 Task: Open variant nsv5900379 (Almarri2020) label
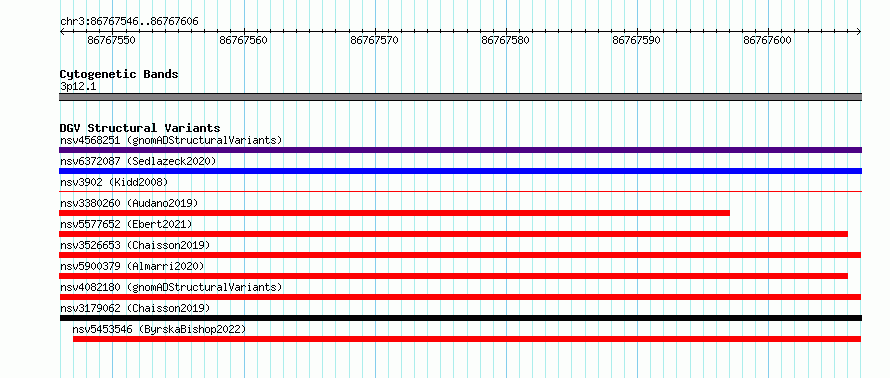[132, 266]
